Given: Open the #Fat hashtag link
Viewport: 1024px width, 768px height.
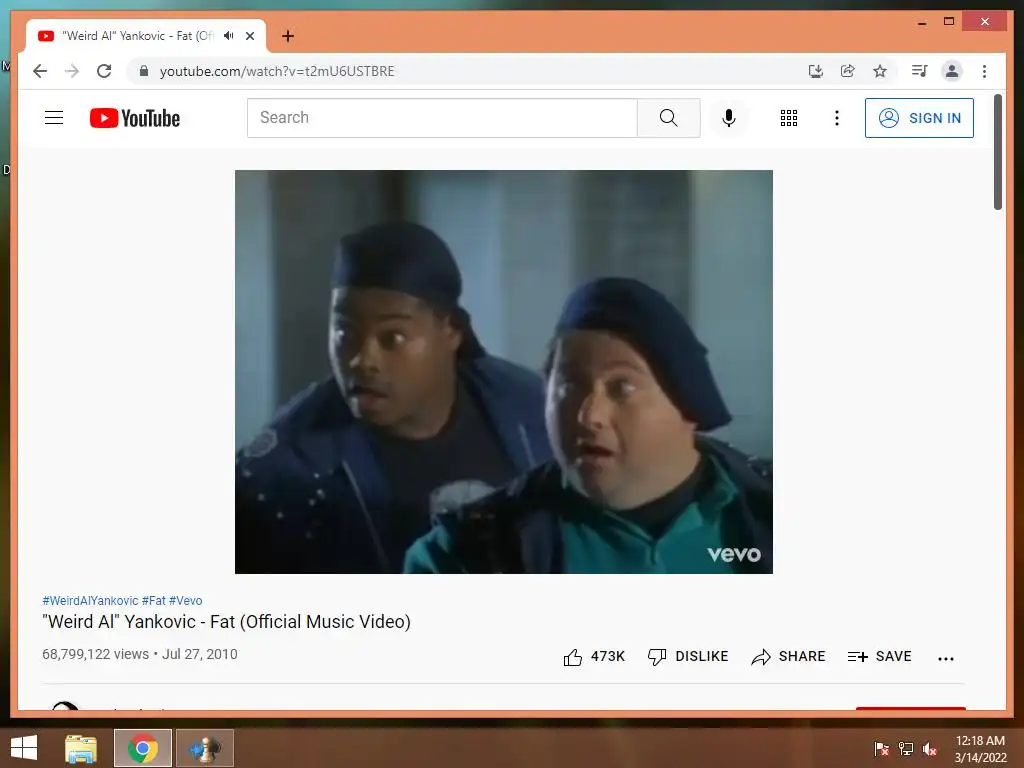Looking at the screenshot, I should click(x=153, y=600).
